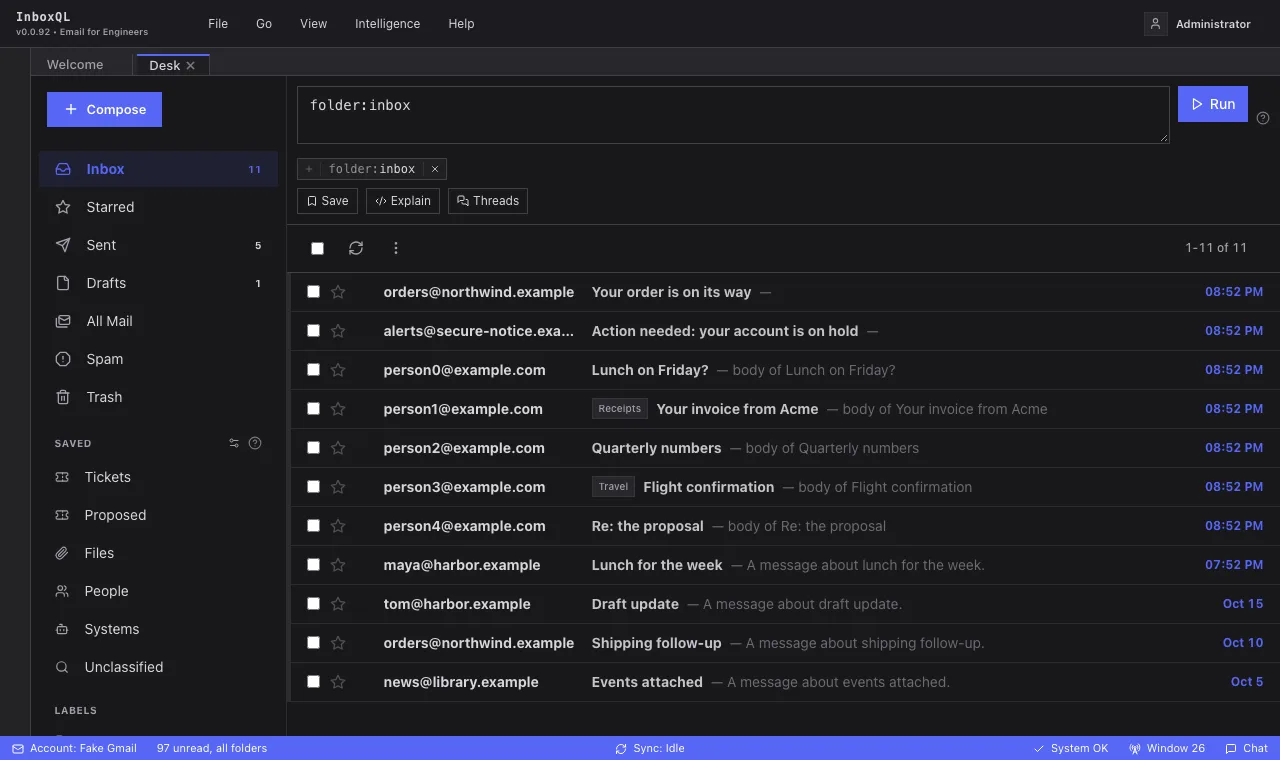Click 97 unread, all folders status
This screenshot has height=760, width=1280.
(212, 748)
